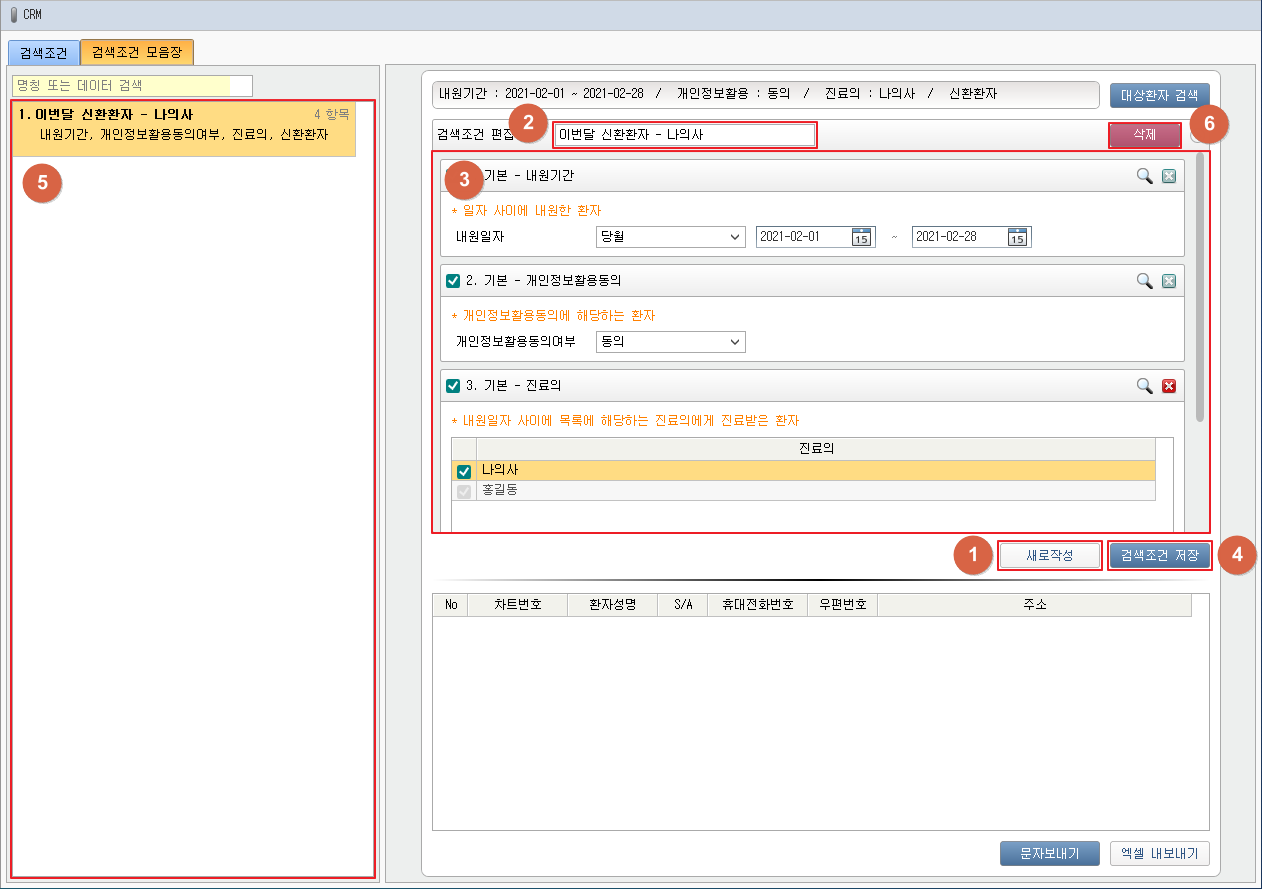Switch to the 검색조건 tab
Screen dimensions: 1262x889
[x=43, y=52]
